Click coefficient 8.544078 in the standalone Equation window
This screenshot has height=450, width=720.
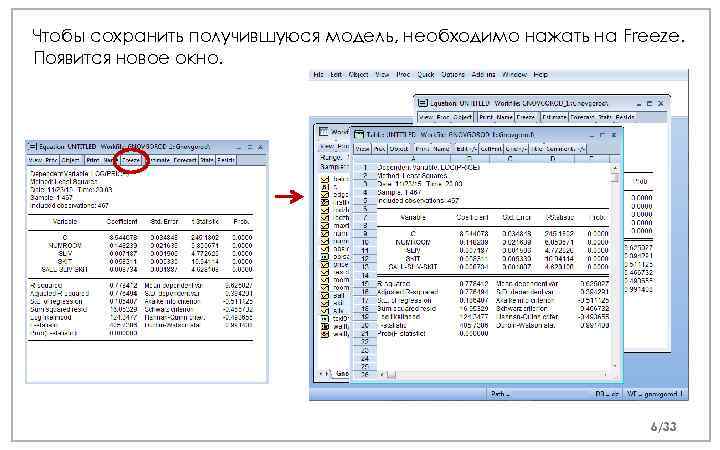(x=123, y=237)
